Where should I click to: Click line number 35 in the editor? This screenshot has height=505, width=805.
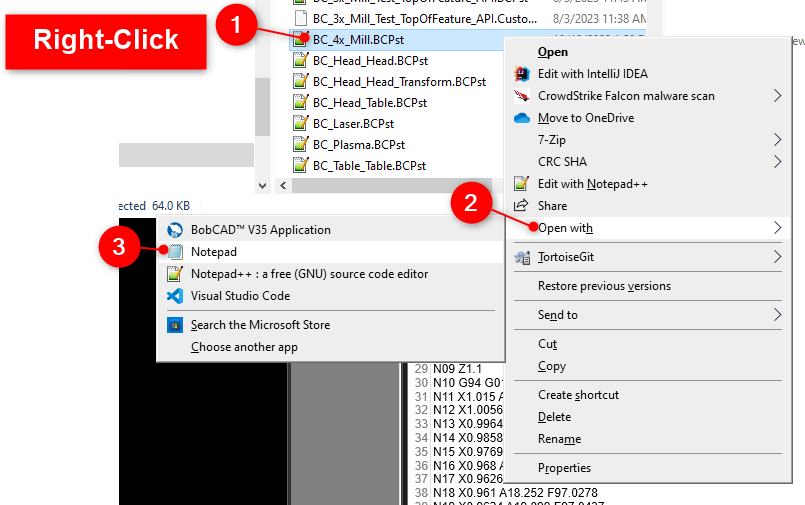[421, 452]
